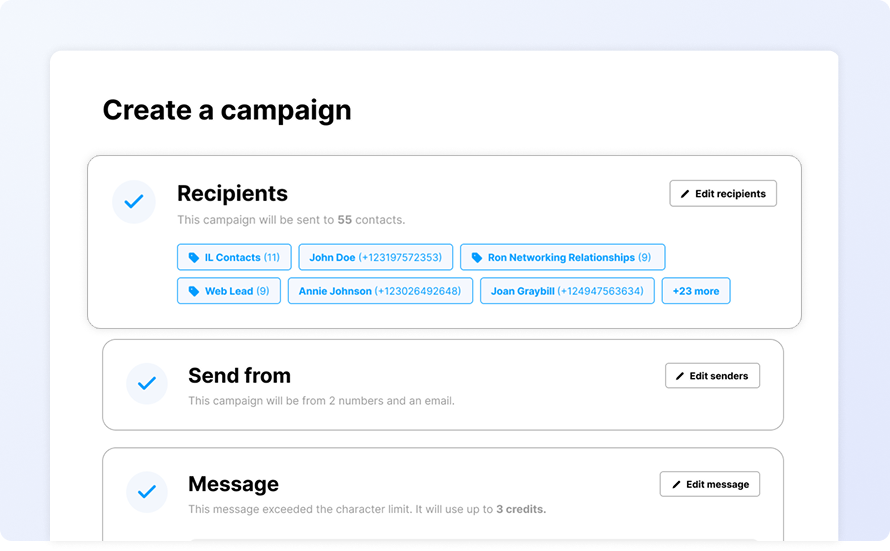Select the Annie Johnson contact chip

380,291
